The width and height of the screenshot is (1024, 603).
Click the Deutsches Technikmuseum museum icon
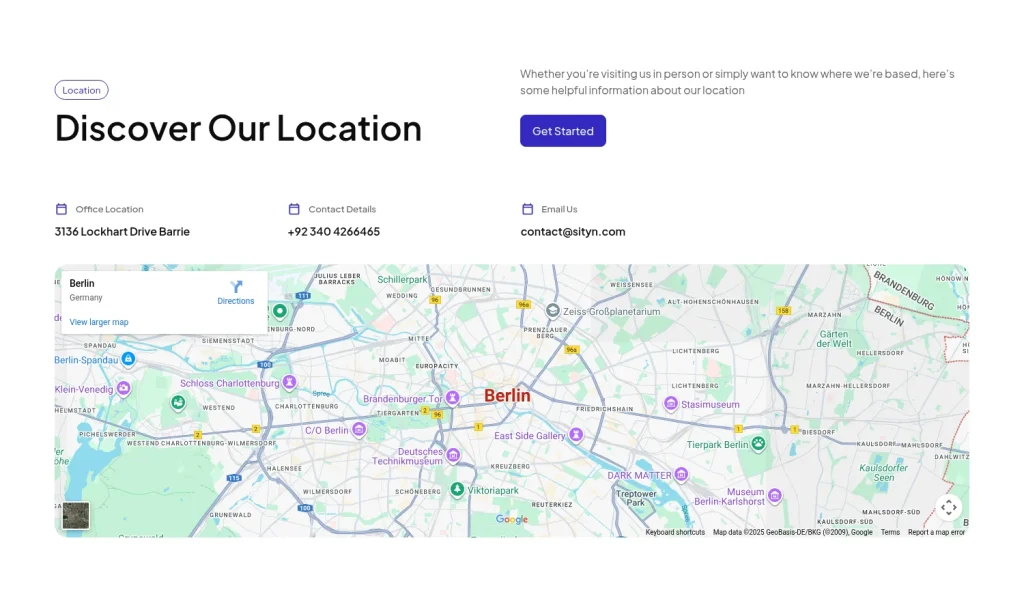click(454, 455)
